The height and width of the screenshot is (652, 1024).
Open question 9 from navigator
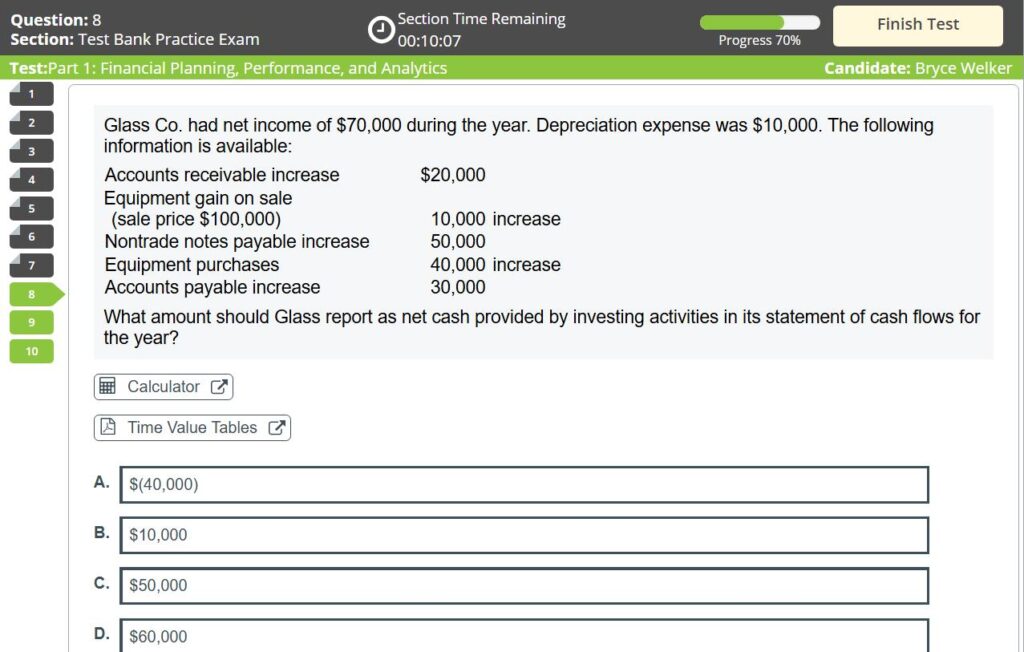click(x=31, y=322)
